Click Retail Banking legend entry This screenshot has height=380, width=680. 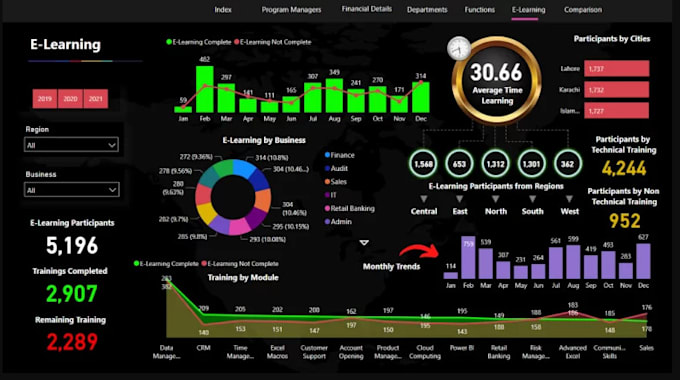[x=350, y=208]
